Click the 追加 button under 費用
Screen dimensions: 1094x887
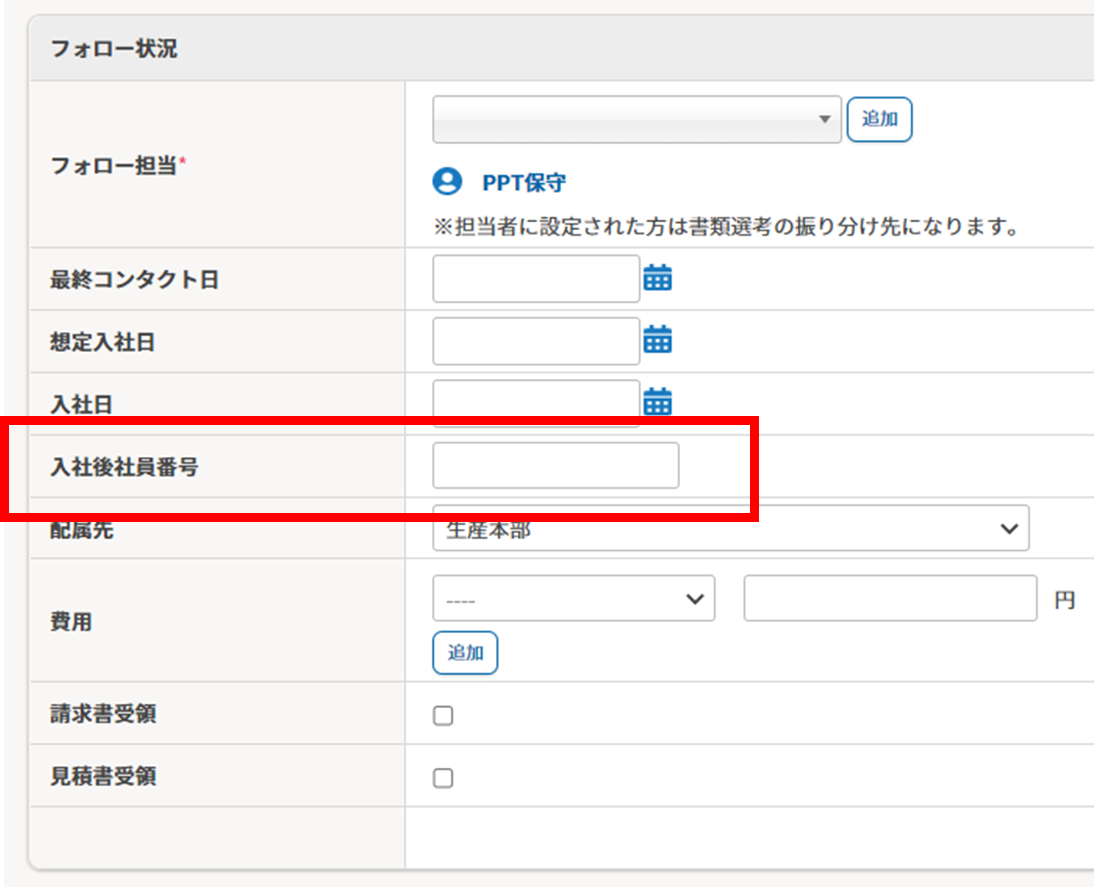click(465, 653)
